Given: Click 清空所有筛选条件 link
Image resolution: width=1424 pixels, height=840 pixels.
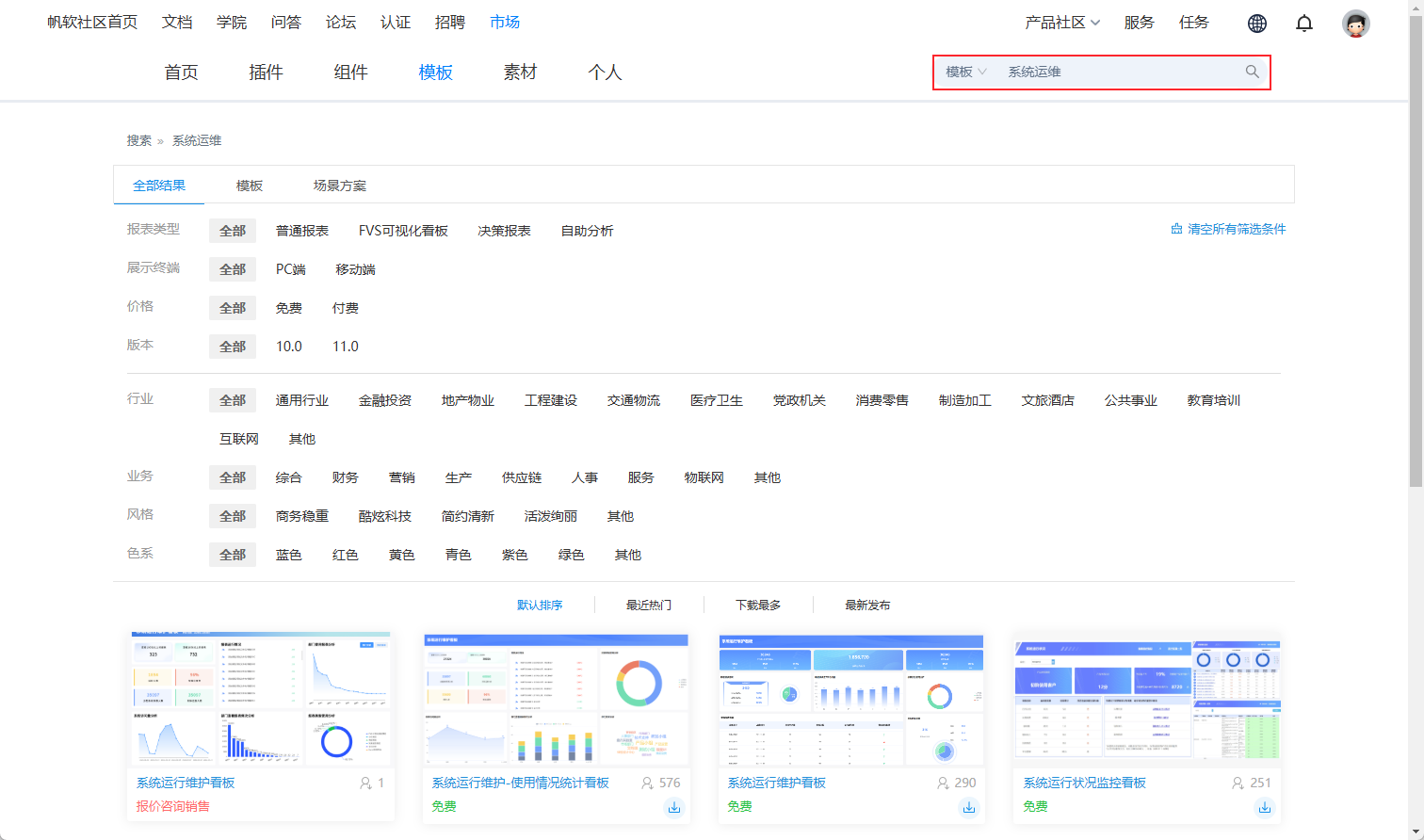Looking at the screenshot, I should [1236, 229].
